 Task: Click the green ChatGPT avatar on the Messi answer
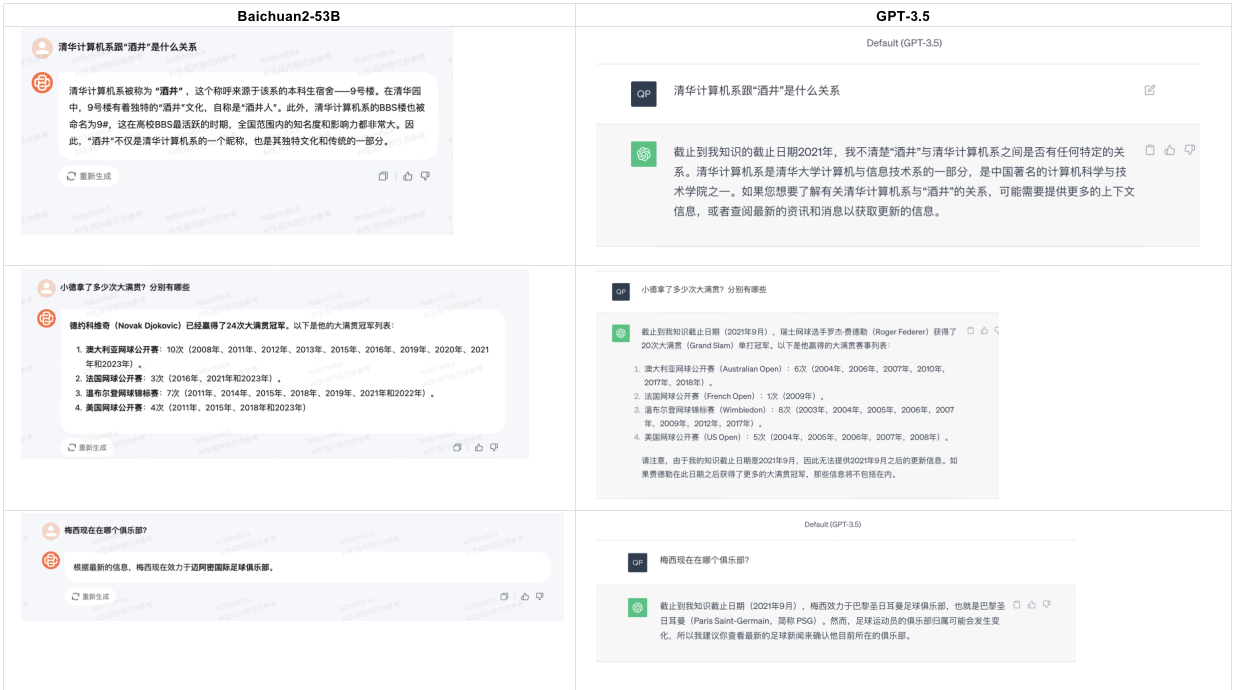pos(637,607)
